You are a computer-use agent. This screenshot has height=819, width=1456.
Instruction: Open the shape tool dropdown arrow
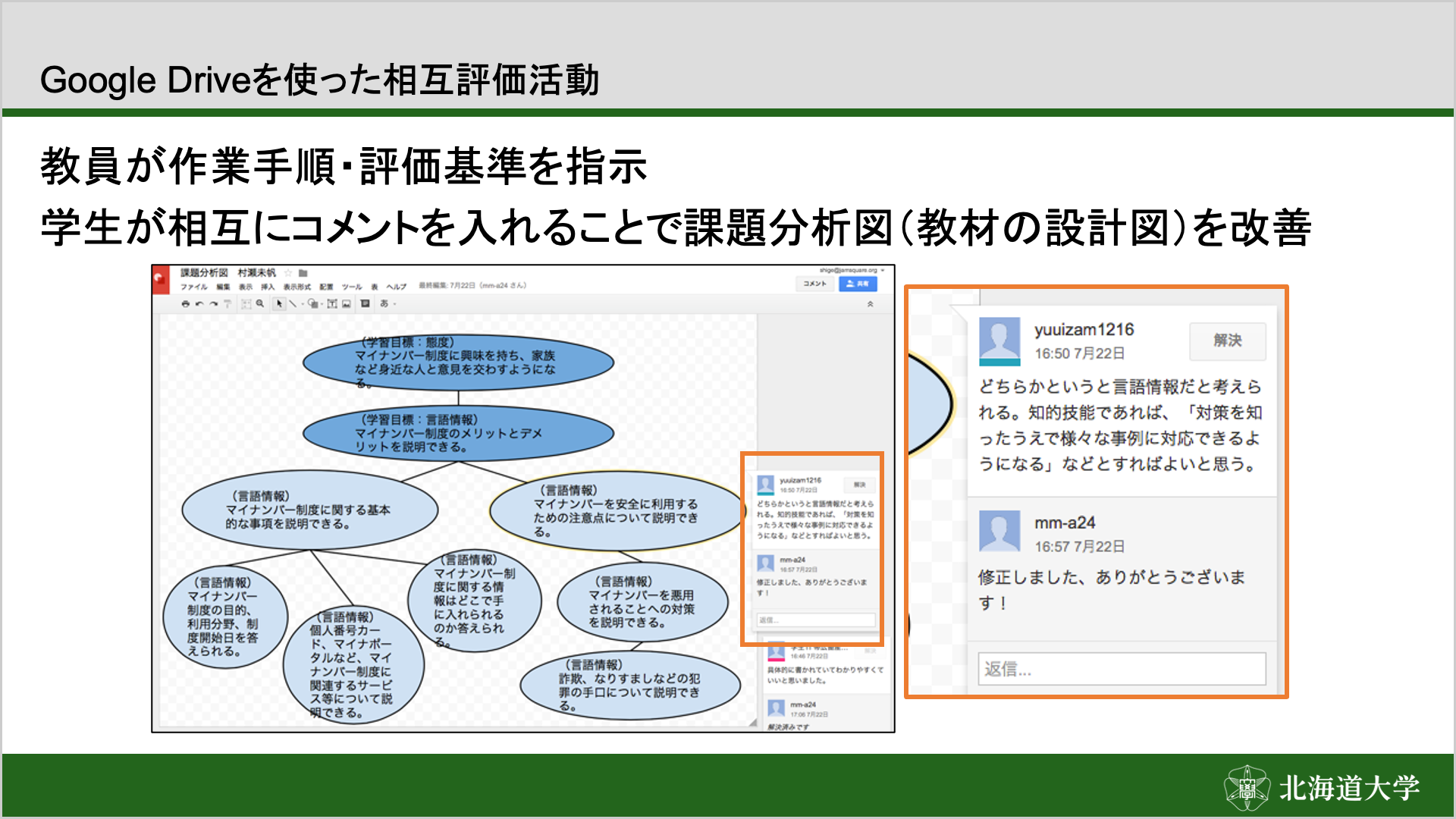pyautogui.click(x=322, y=304)
